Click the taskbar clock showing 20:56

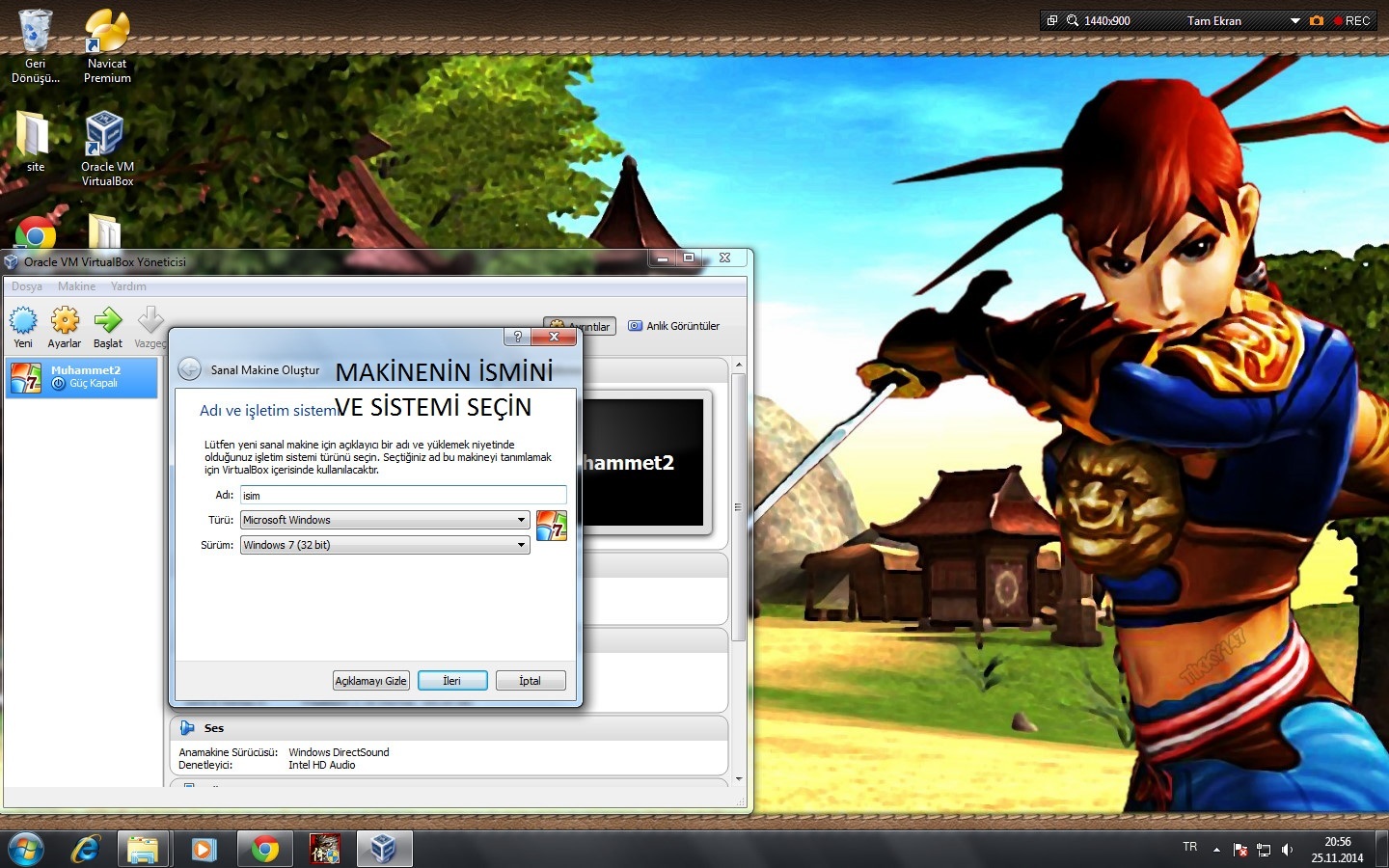(1337, 842)
